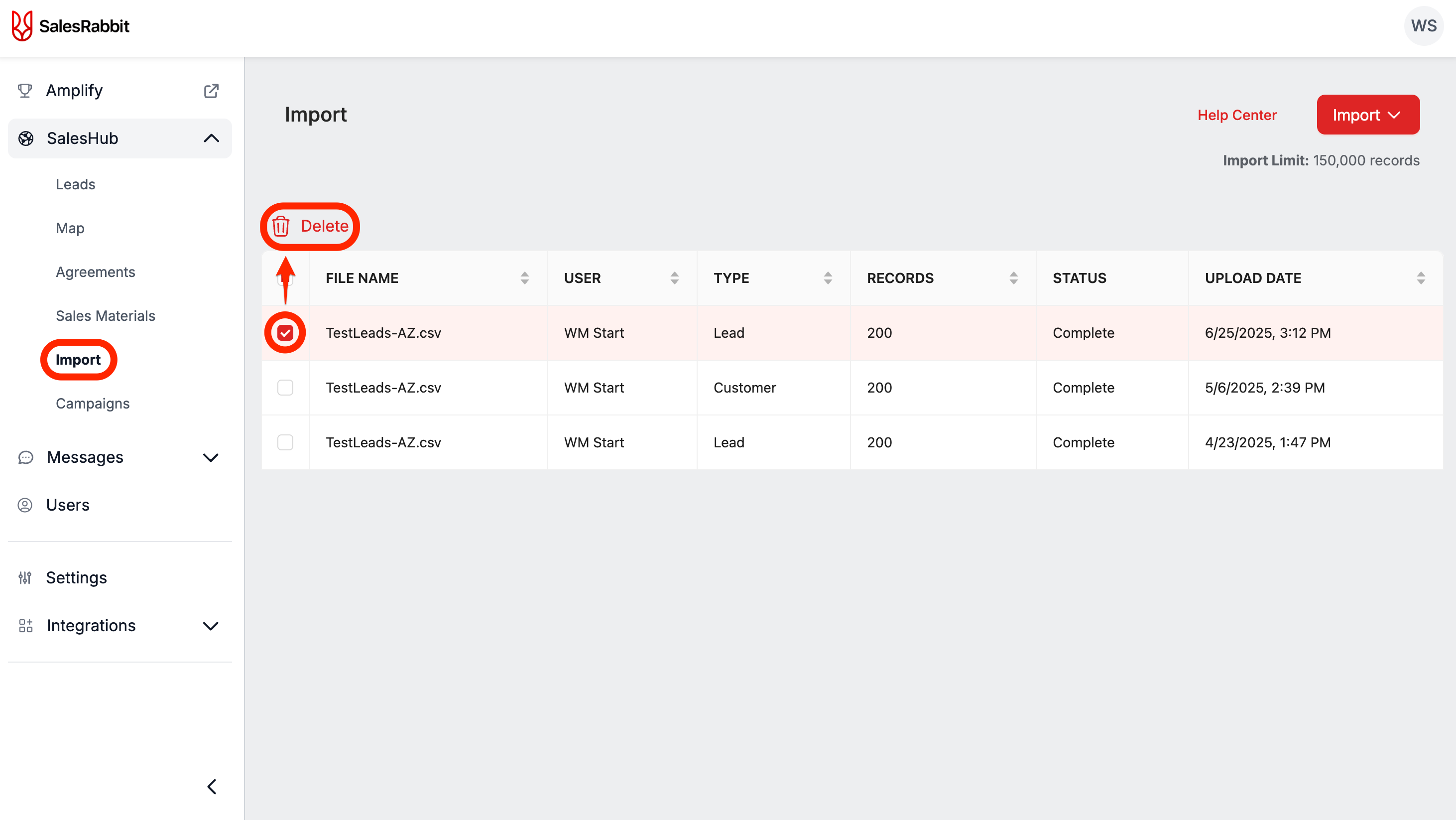This screenshot has height=820, width=1456.
Task: Click the Messages chat bubble icon
Action: point(26,457)
